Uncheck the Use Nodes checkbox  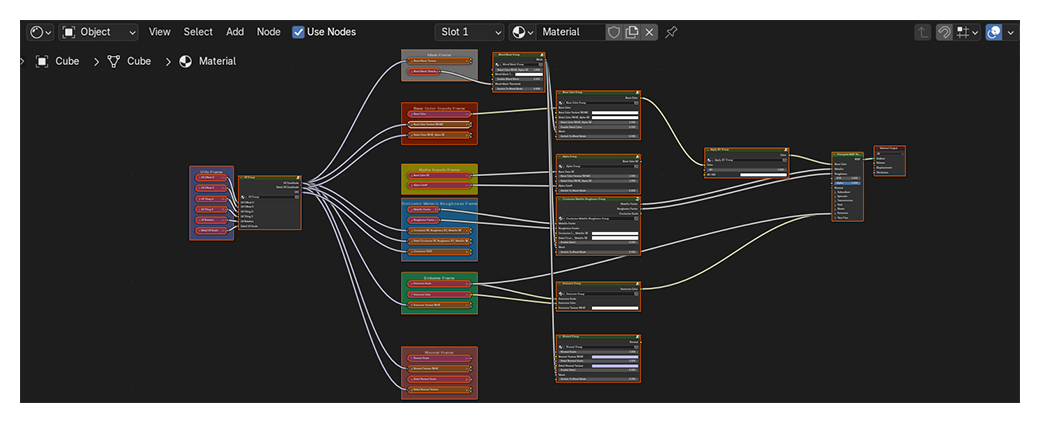[x=299, y=32]
